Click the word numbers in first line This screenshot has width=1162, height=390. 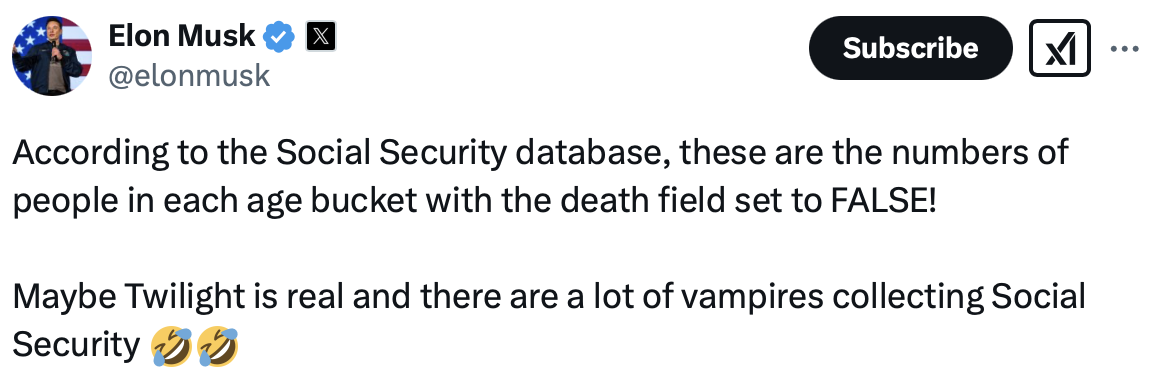point(964,153)
